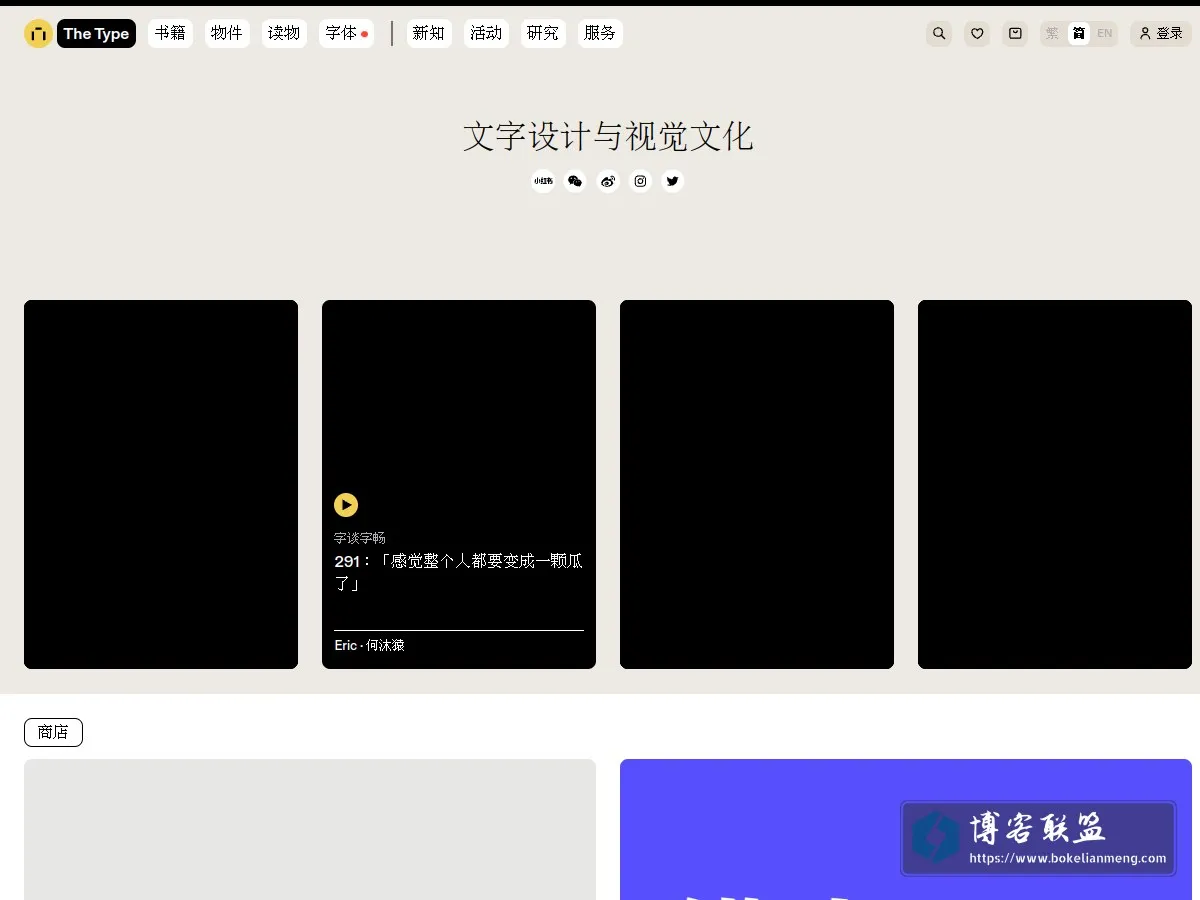Click the 字谈字畅 podcast label
The width and height of the screenshot is (1200, 900).
click(x=359, y=538)
